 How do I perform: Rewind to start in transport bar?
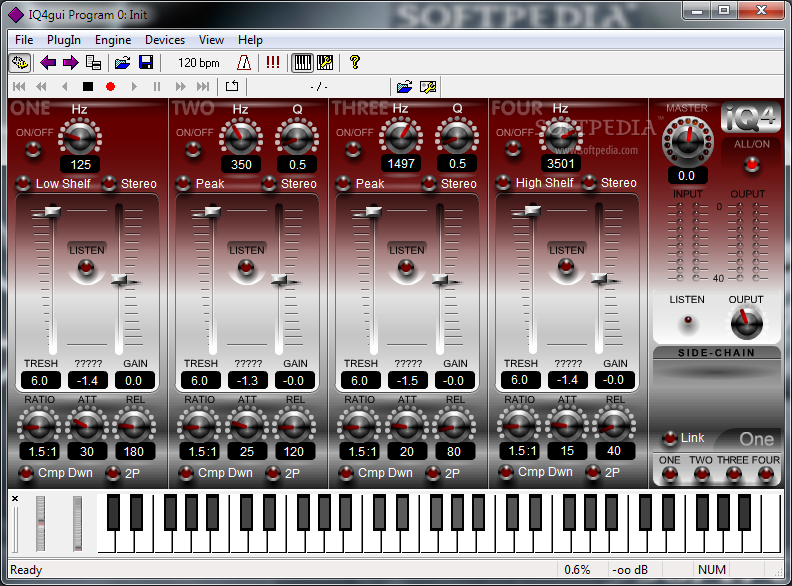[19, 86]
